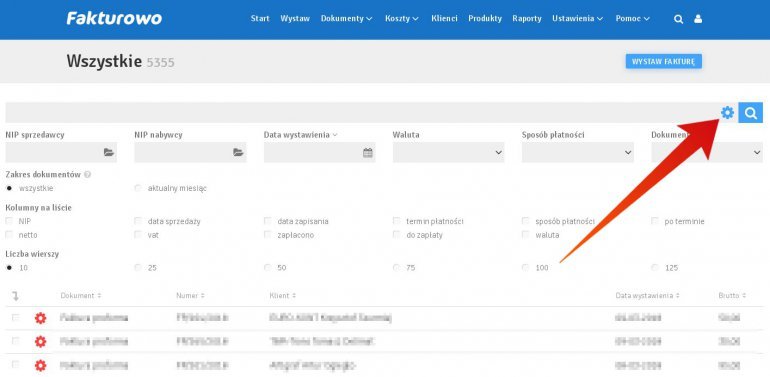Click the Data wystawienia date field
The height and width of the screenshot is (377, 770).
point(319,153)
